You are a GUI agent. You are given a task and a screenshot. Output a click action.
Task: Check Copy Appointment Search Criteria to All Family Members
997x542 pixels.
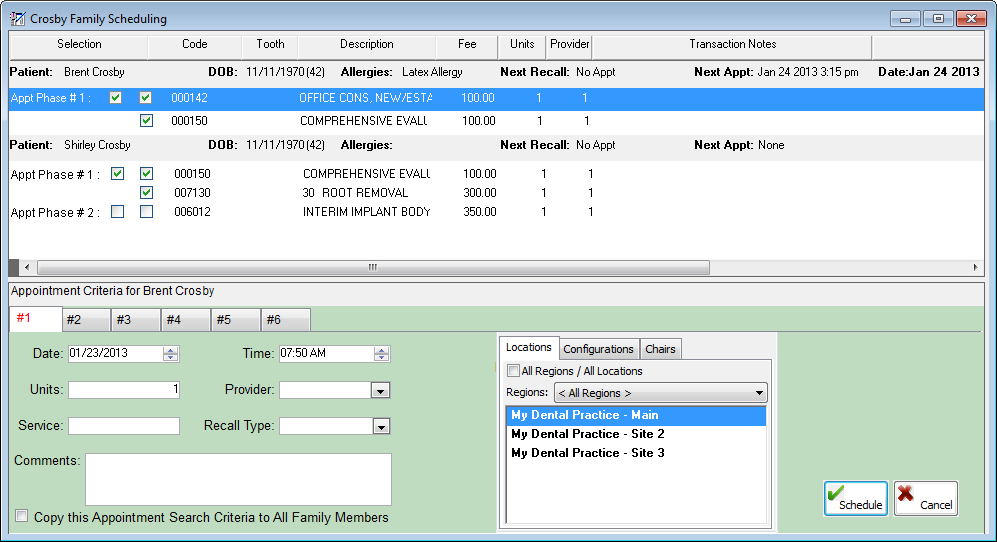(x=22, y=516)
